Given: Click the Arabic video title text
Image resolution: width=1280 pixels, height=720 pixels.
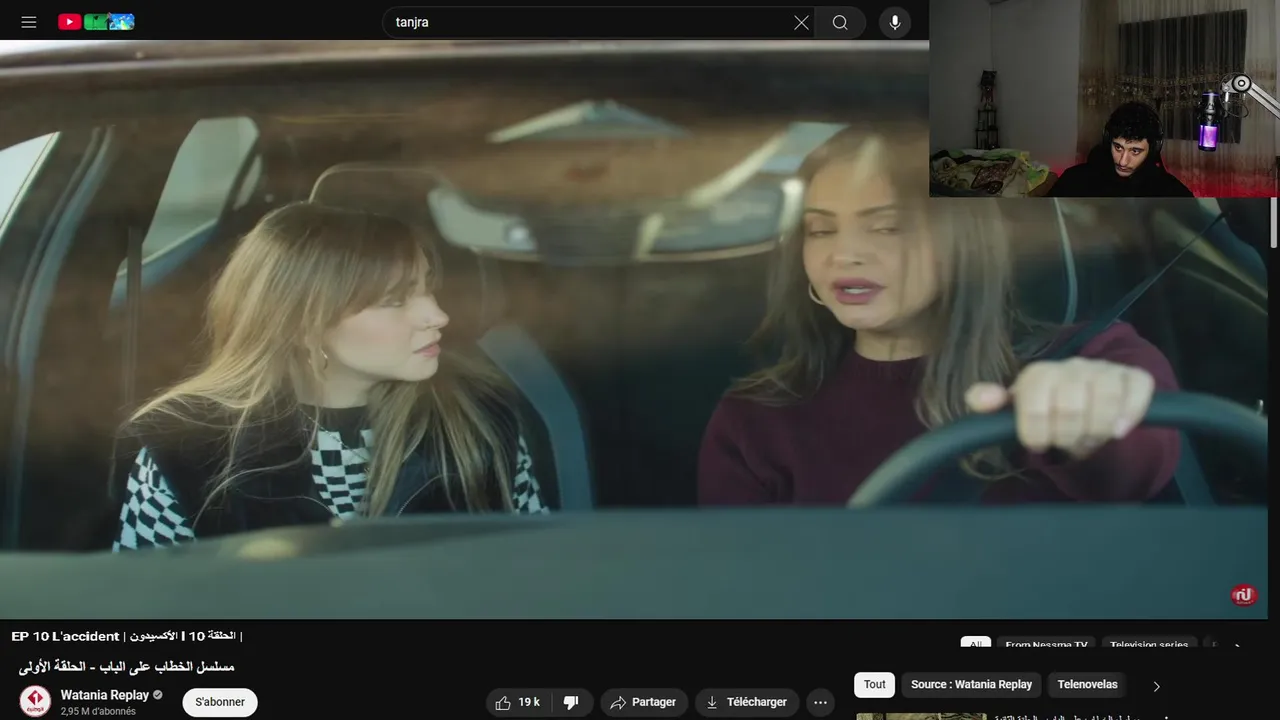Looking at the screenshot, I should click(x=127, y=666).
